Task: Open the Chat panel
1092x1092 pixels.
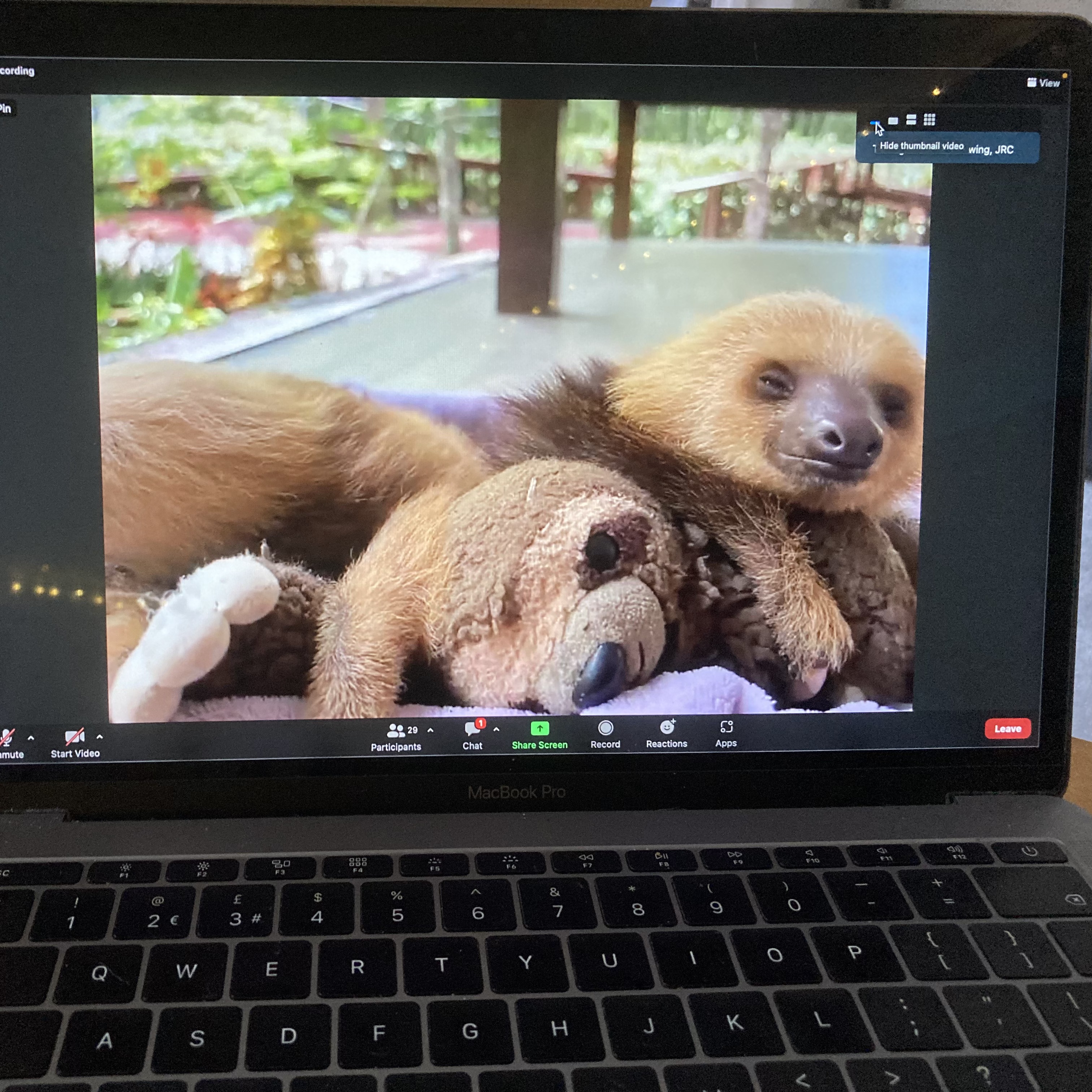Action: coord(472,729)
